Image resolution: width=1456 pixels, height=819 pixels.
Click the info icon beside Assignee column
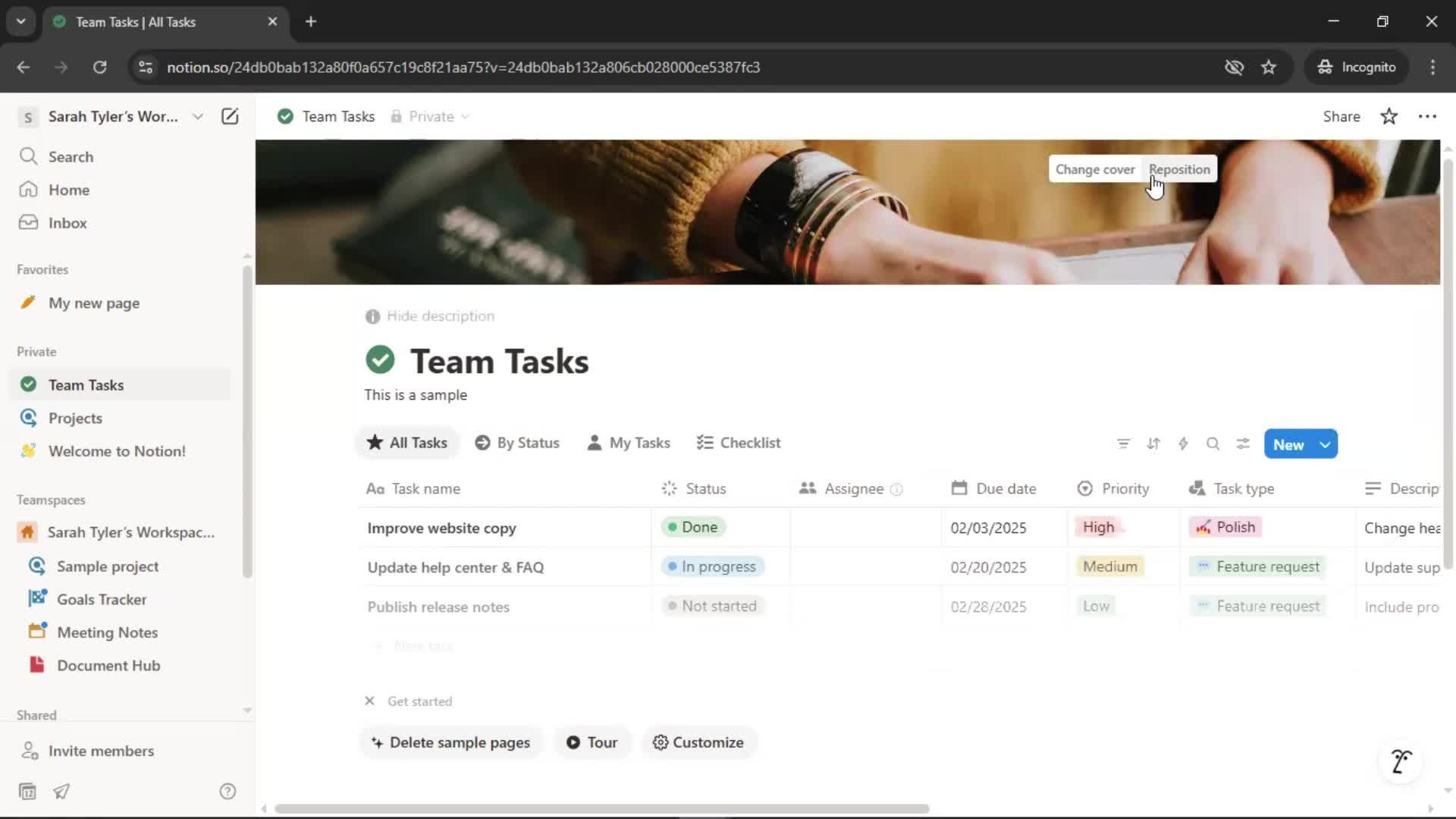(x=896, y=489)
